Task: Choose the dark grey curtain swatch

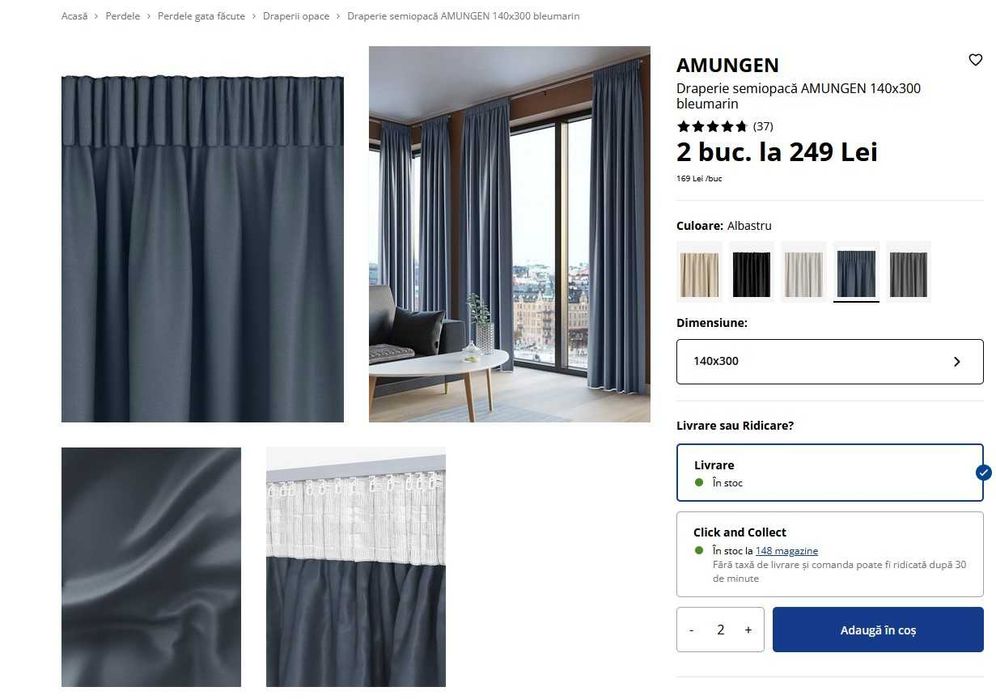Action: click(x=908, y=272)
